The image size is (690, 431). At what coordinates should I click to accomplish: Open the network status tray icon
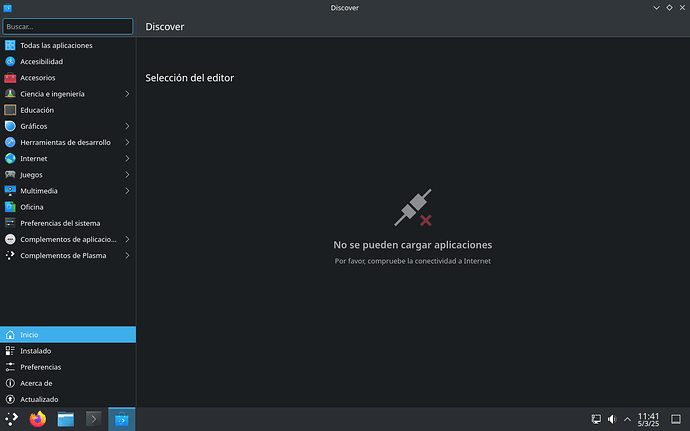point(596,419)
